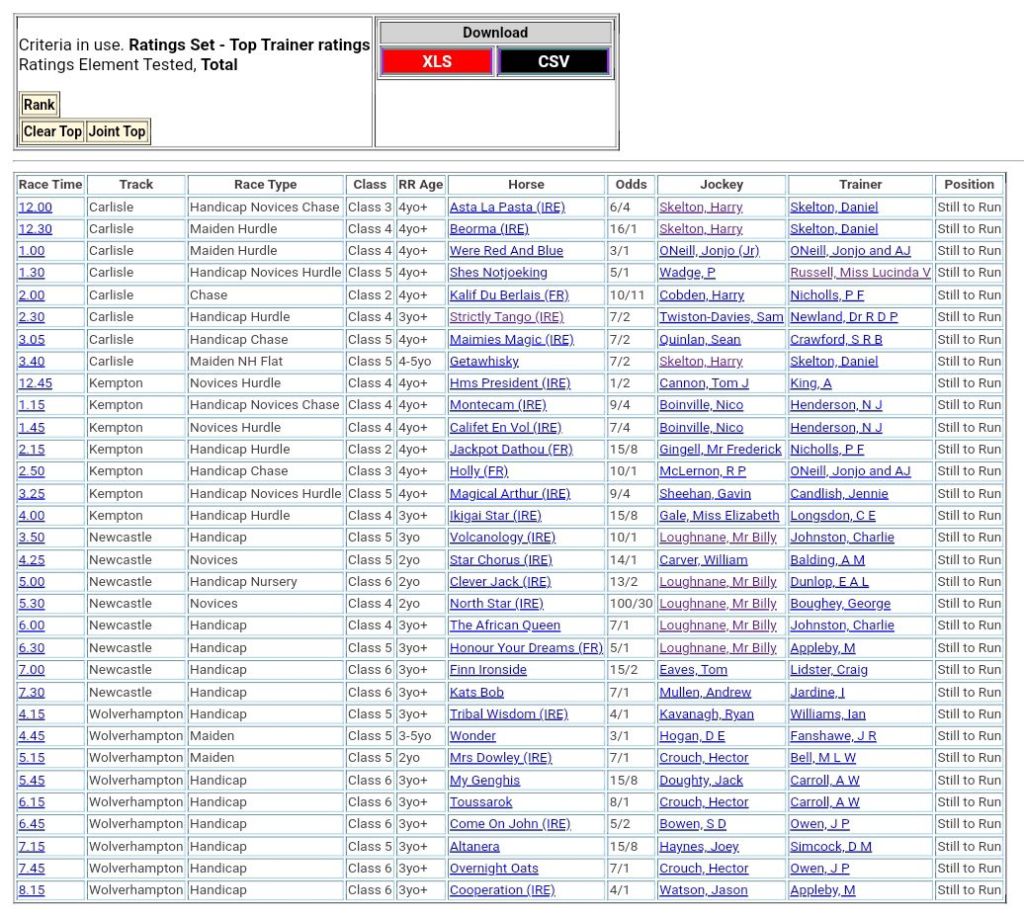Open trainer Boughey, George link
This screenshot has height=917, width=1024.
(x=840, y=604)
